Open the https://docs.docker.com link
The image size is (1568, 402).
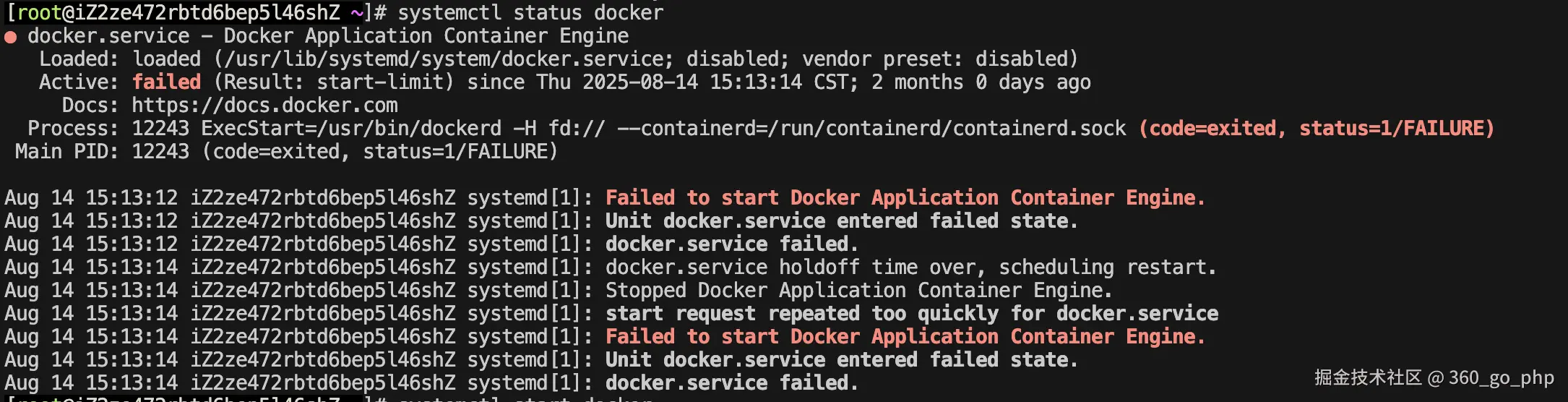pos(264,106)
